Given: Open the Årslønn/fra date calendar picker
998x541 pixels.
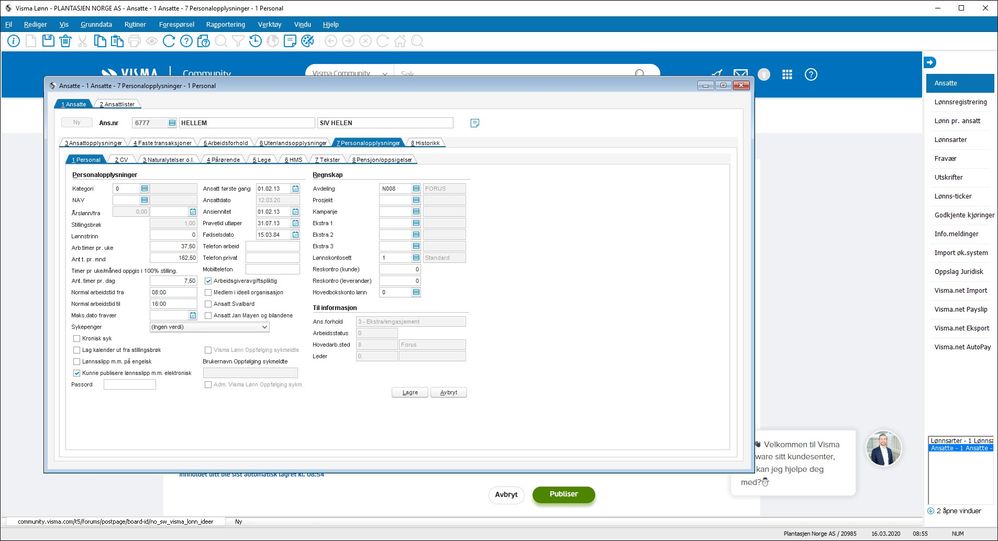Looking at the screenshot, I should (193, 211).
